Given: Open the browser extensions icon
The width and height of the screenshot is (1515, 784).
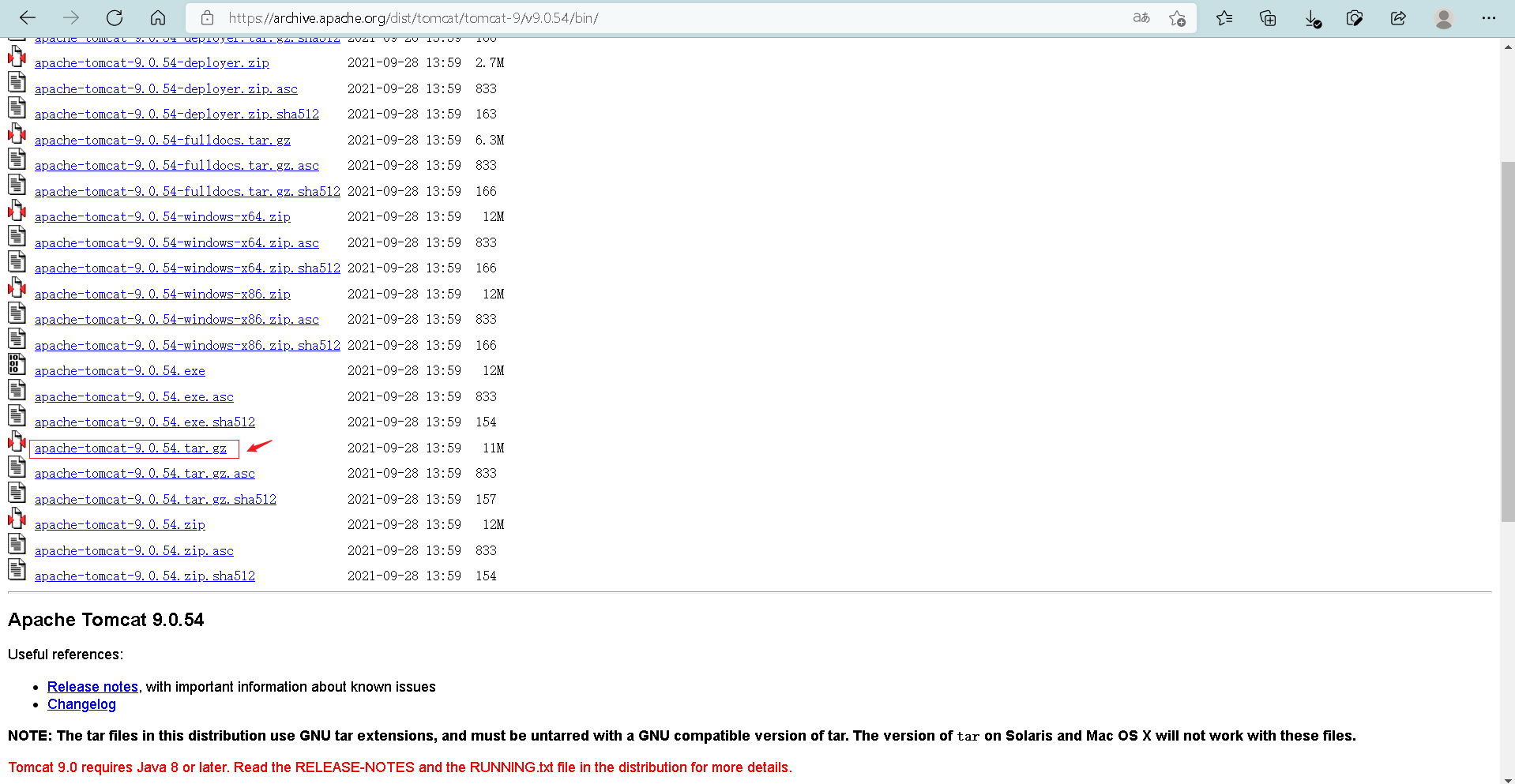Looking at the screenshot, I should [1355, 18].
